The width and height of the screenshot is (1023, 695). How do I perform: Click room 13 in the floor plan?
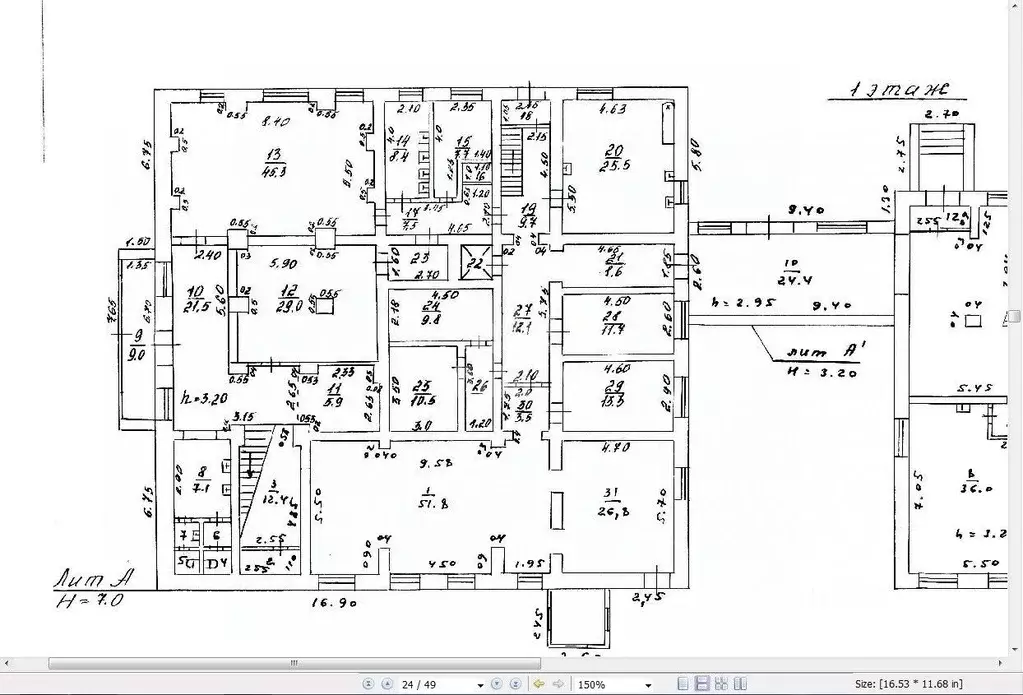[272, 160]
